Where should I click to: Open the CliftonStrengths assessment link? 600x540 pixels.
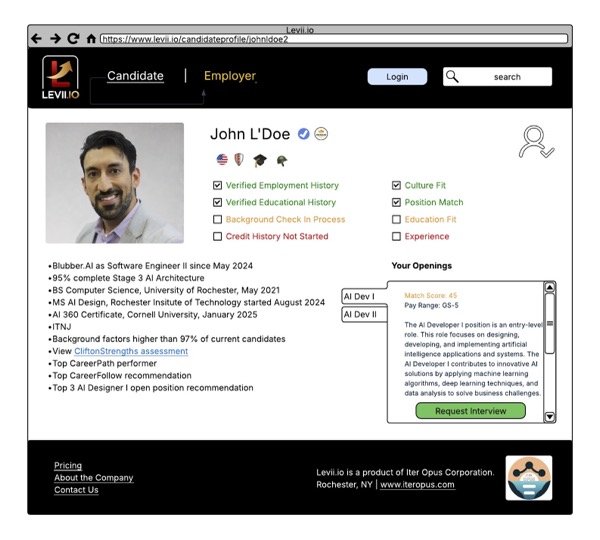(131, 351)
